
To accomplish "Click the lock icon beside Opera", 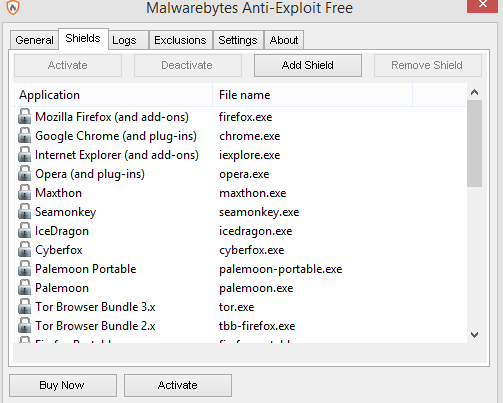I will [24, 173].
